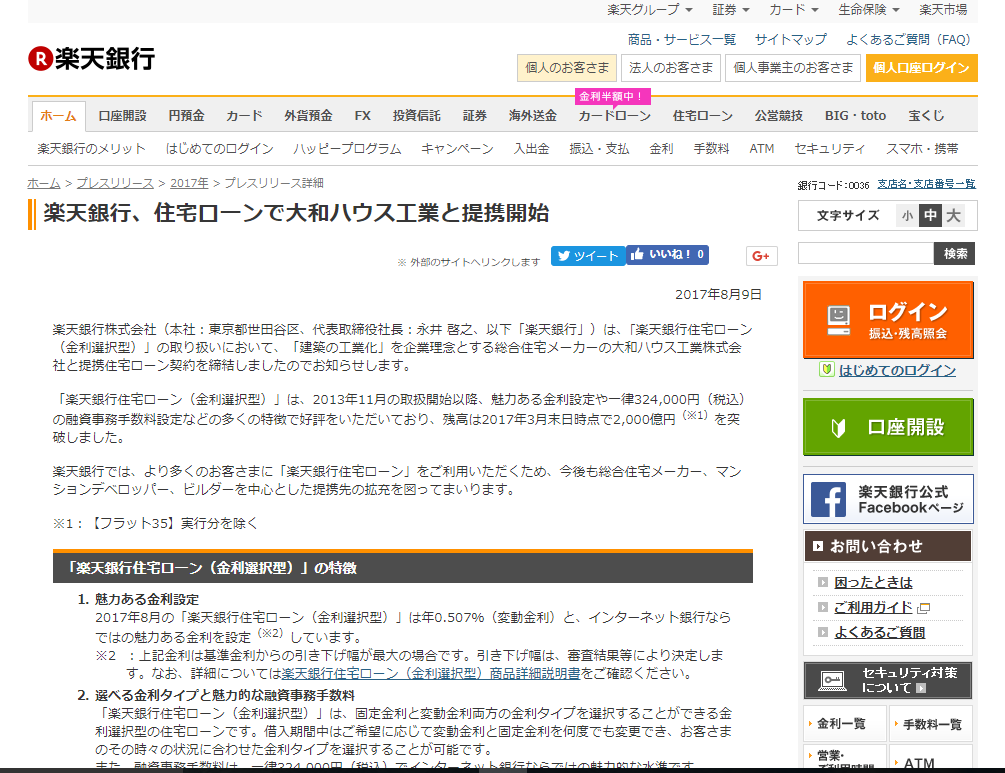Click the Google+ share icon

click(x=761, y=256)
